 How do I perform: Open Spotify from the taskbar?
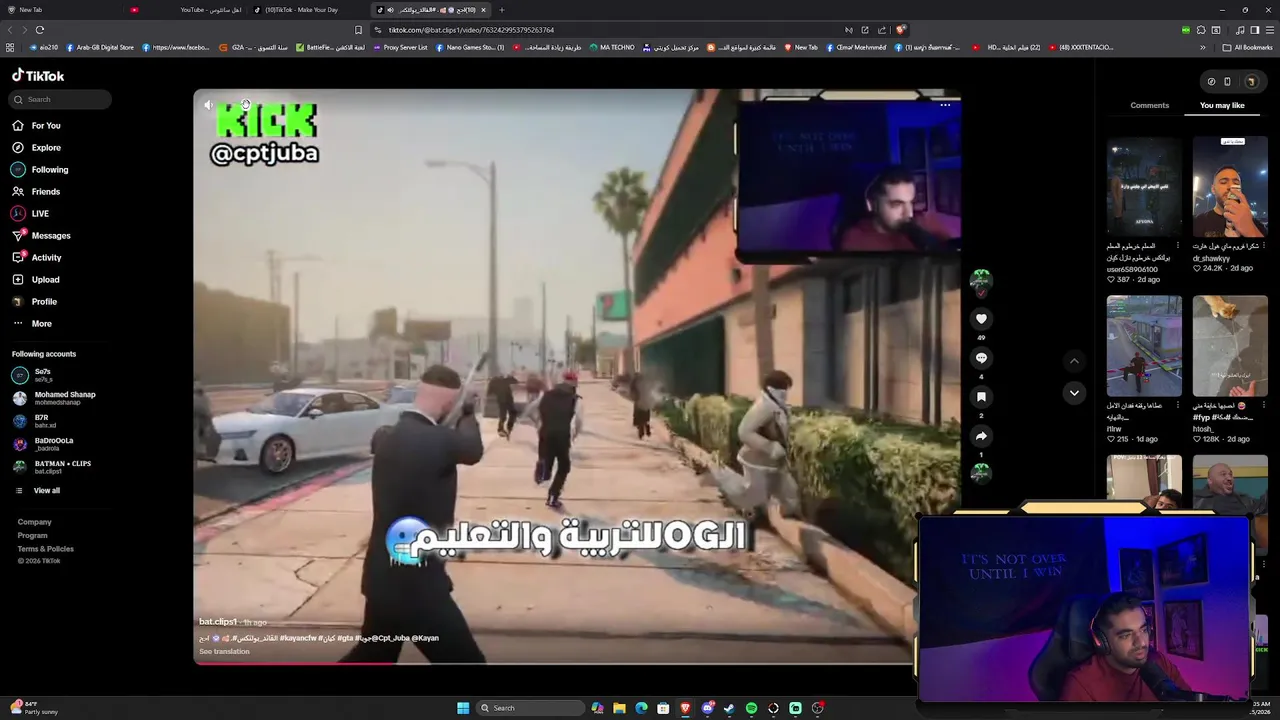pyautogui.click(x=751, y=708)
